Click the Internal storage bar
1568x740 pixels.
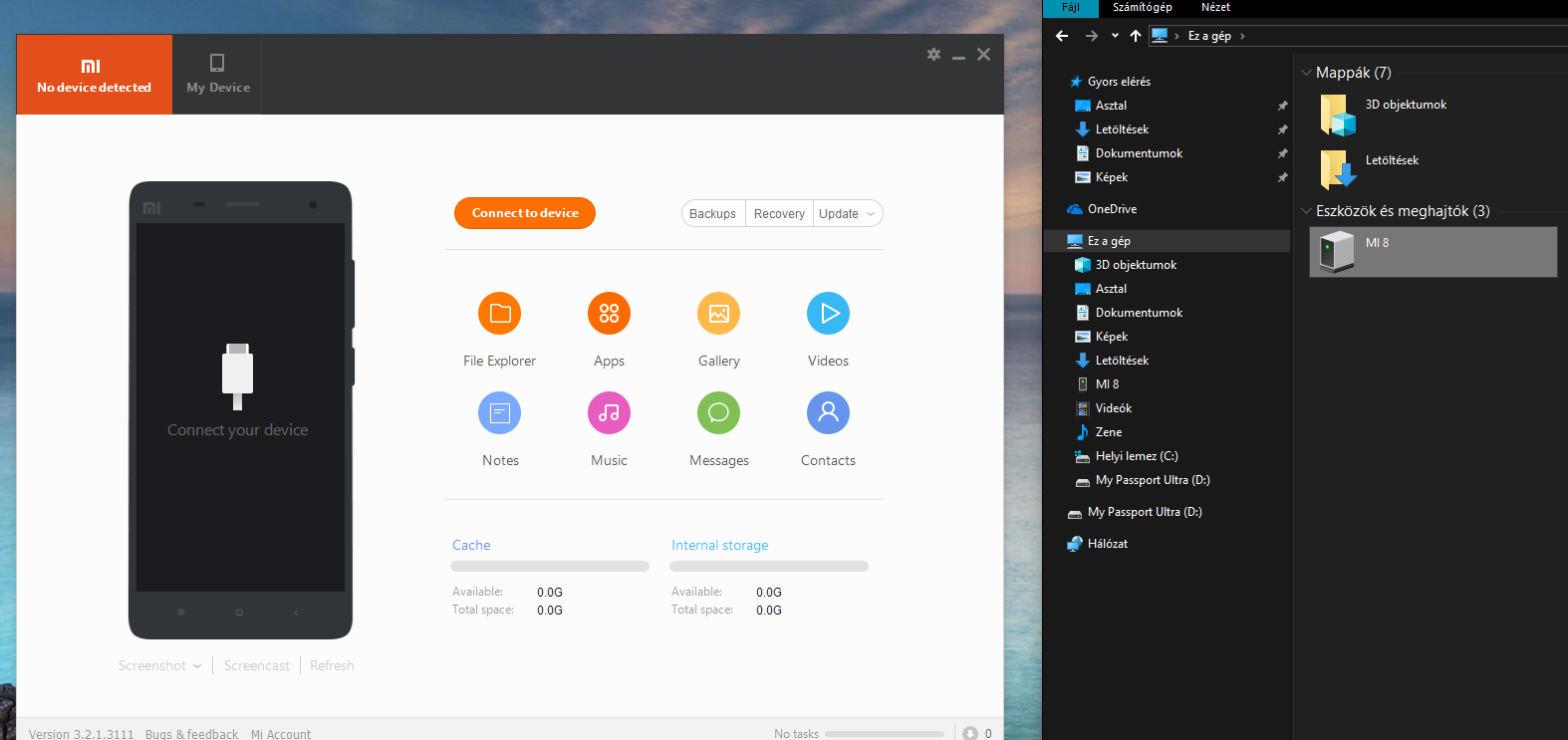769,566
